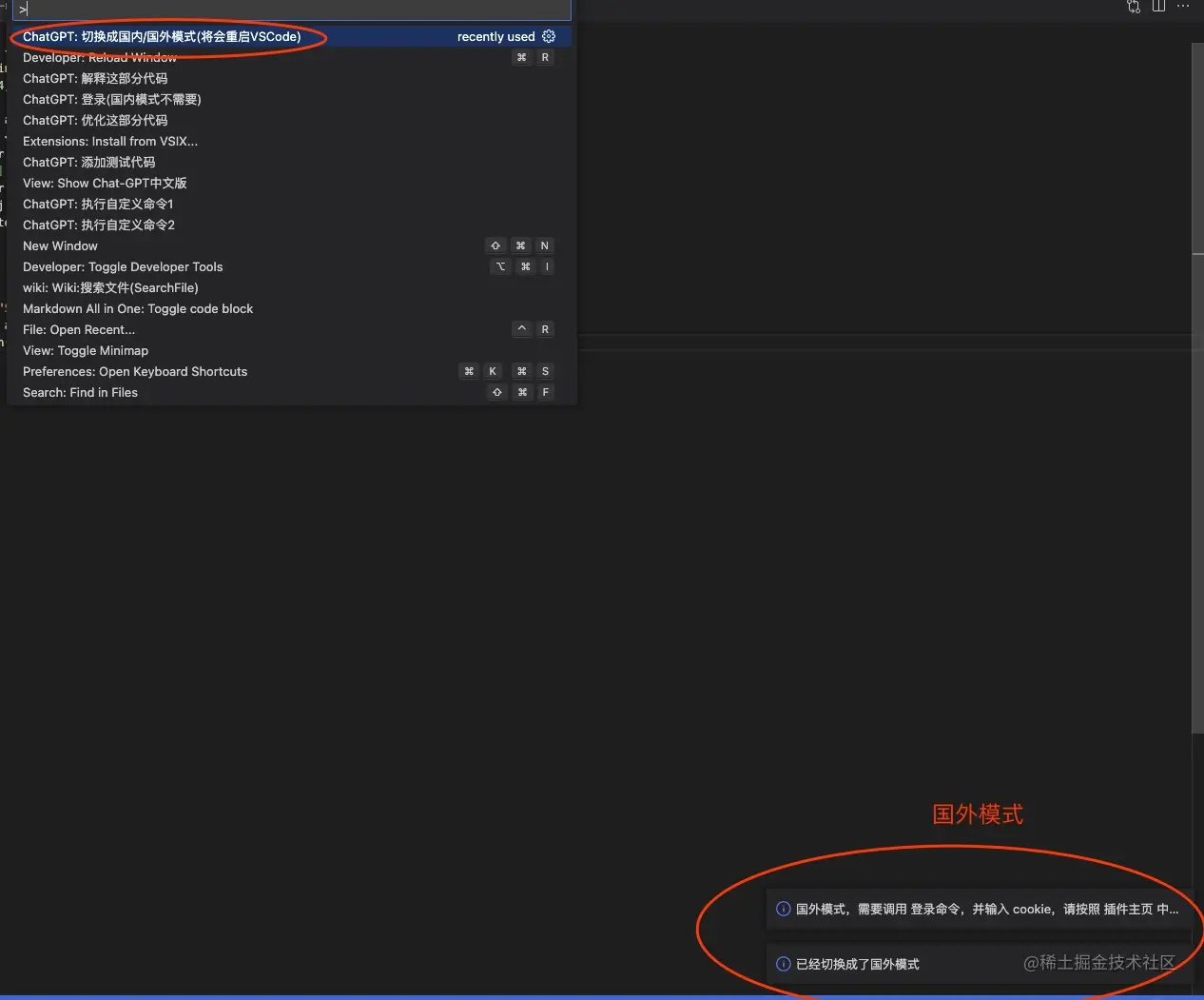Viewport: 1204px width, 1000px height.
Task: Click the gear icon next to the ChatGPT switch-mode command
Action: click(x=548, y=36)
